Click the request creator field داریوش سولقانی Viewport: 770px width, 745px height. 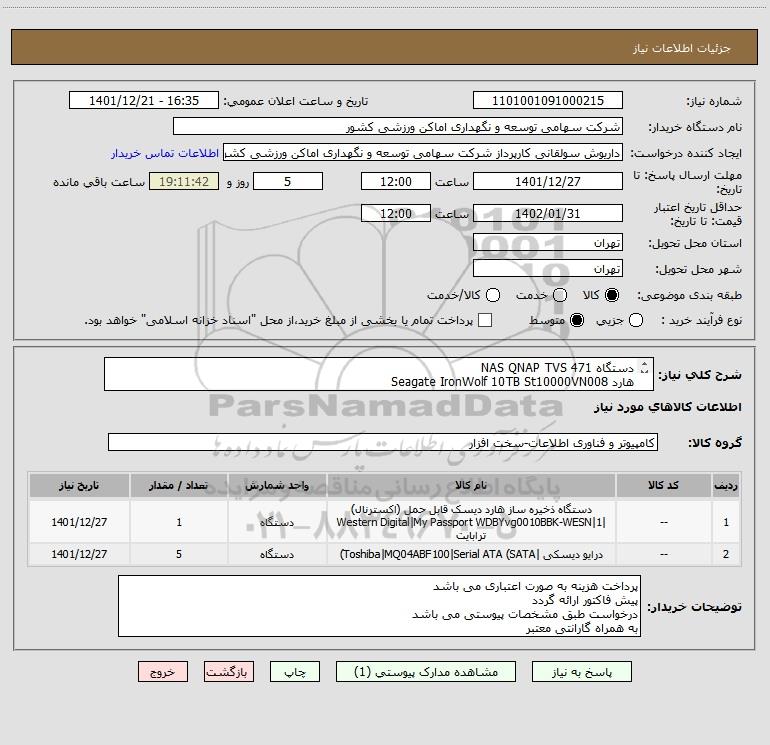[x=423, y=153]
